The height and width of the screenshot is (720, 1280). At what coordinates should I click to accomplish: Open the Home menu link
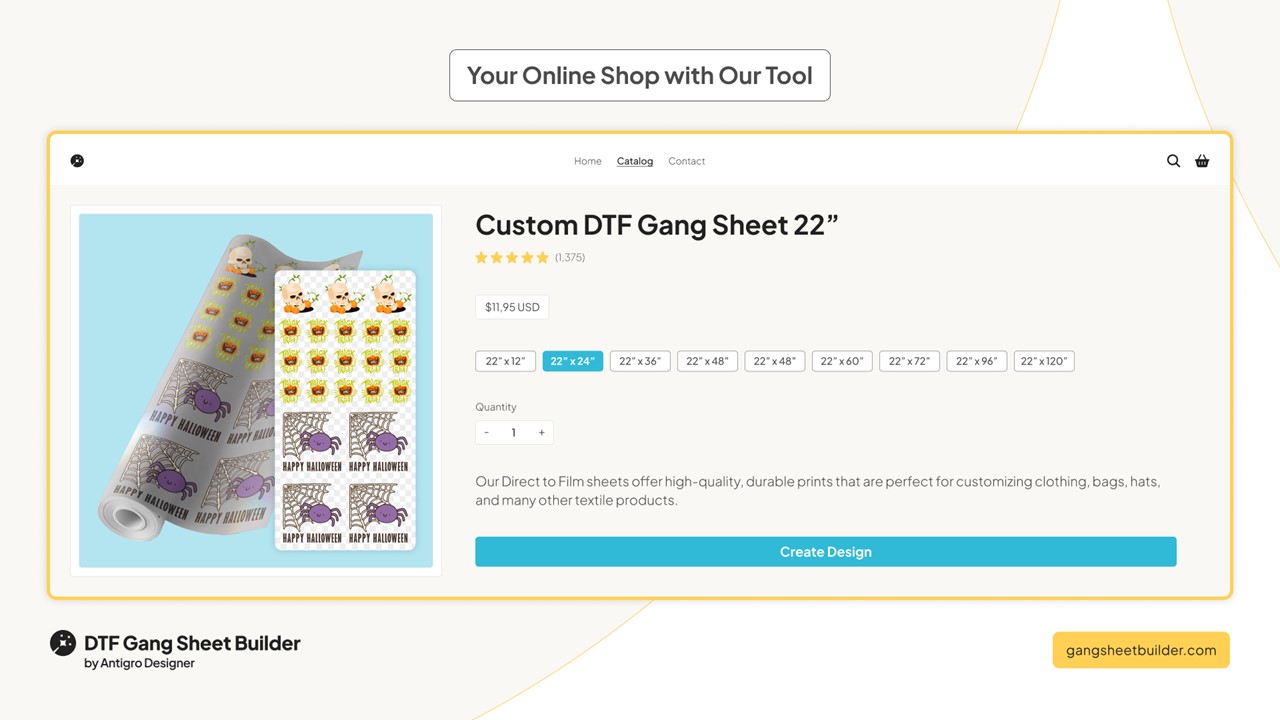pos(588,161)
